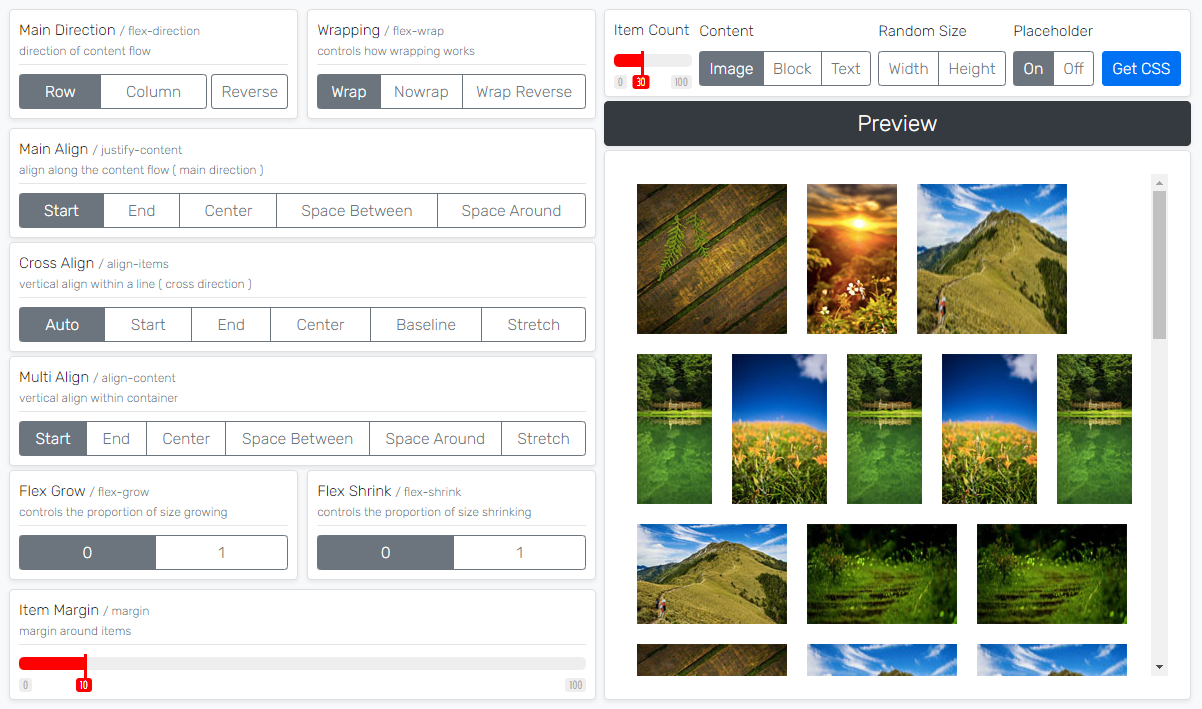Set Multi Align to Space Around
Screen dimensions: 1202x709
(435, 439)
